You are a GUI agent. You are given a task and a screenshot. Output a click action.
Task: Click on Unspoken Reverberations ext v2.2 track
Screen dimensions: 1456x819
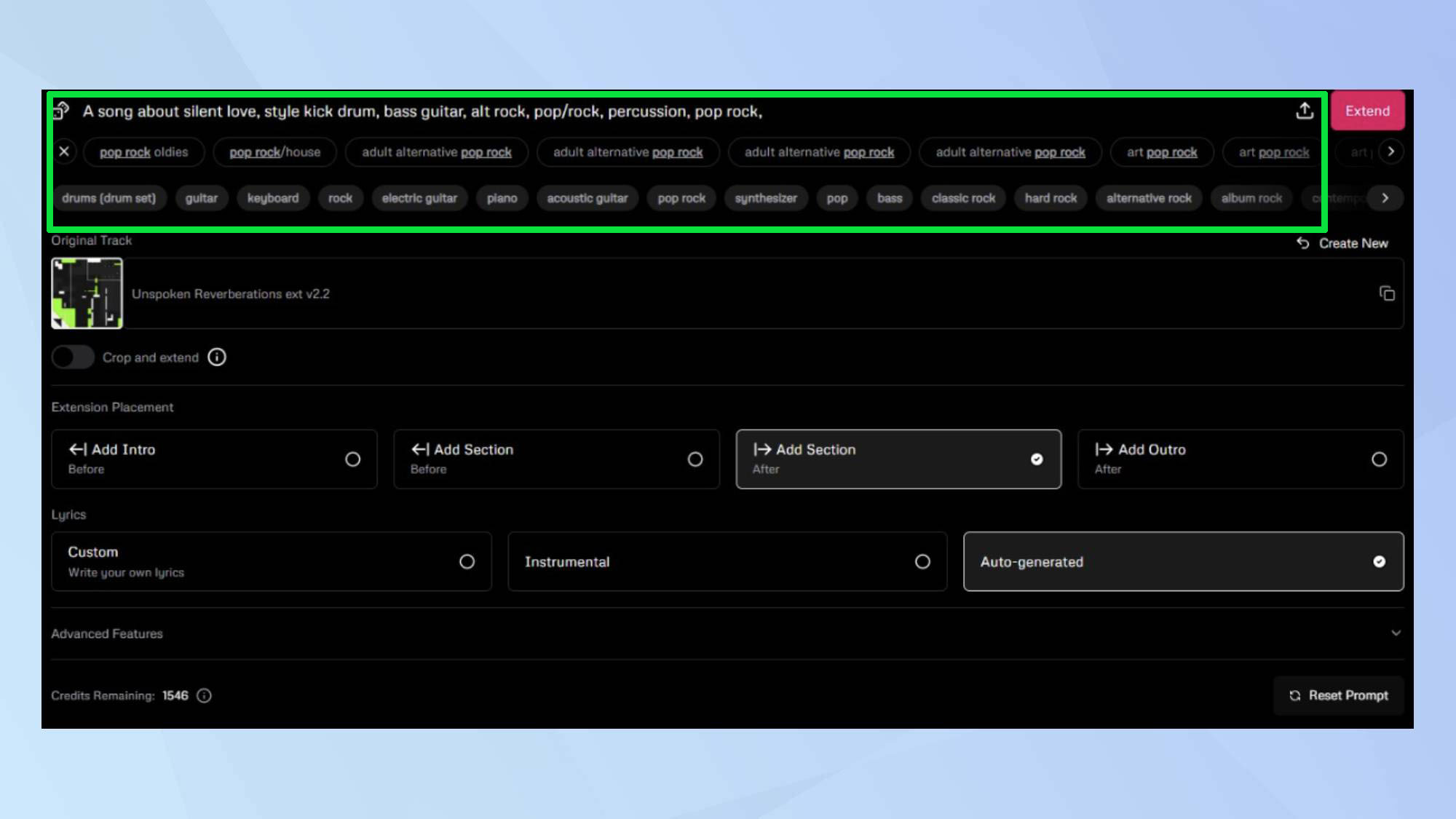coord(230,293)
